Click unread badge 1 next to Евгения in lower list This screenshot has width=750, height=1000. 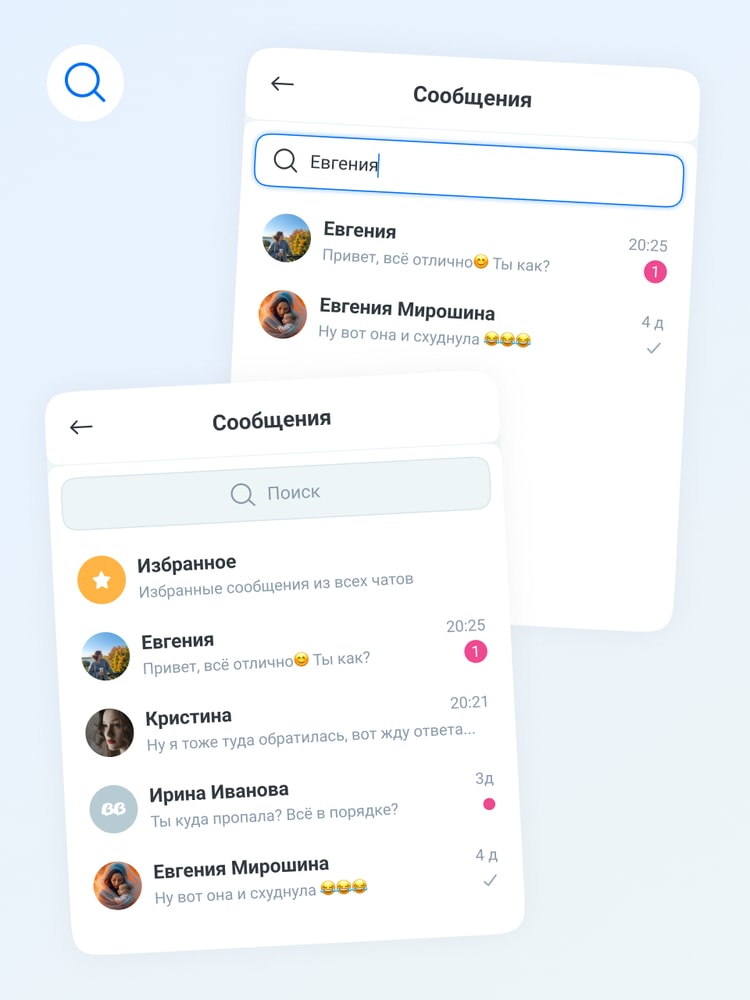[x=475, y=652]
